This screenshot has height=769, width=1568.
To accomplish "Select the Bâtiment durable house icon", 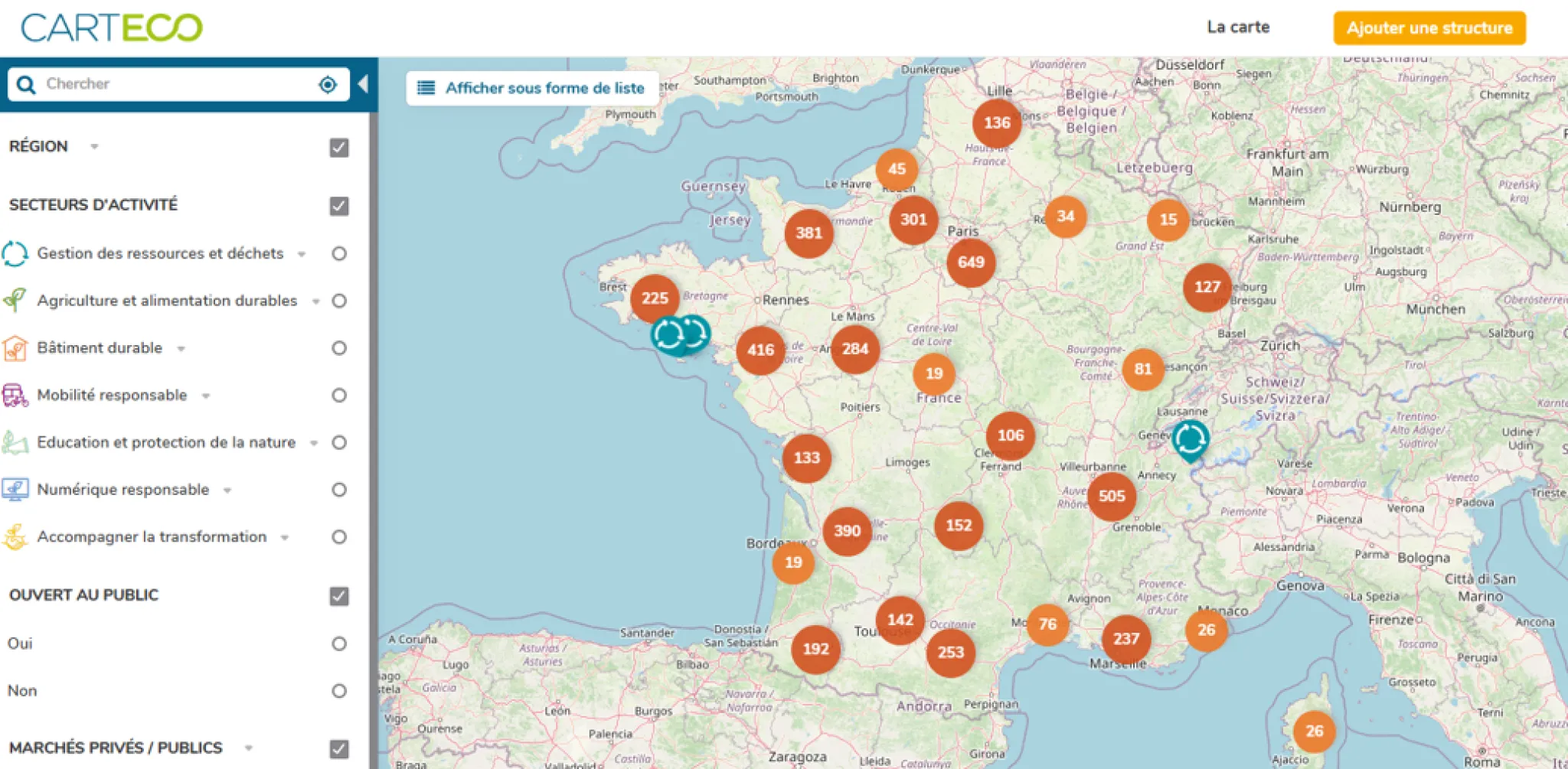I will coord(15,348).
